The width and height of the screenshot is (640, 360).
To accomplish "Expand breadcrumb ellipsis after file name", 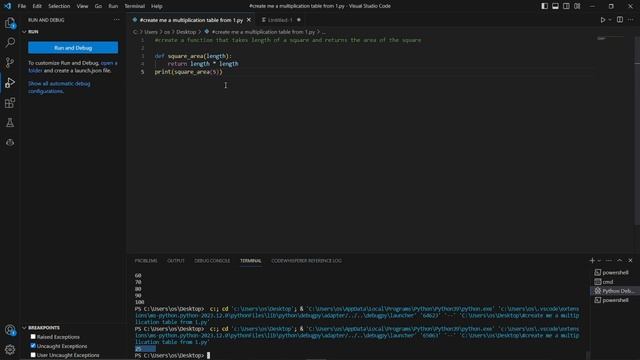I will tap(324, 32).
